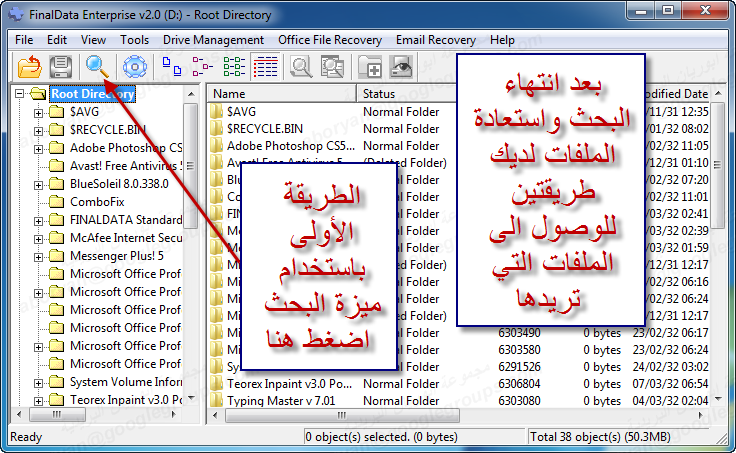
Task: Click the value 6291526 in the list
Action: point(519,367)
